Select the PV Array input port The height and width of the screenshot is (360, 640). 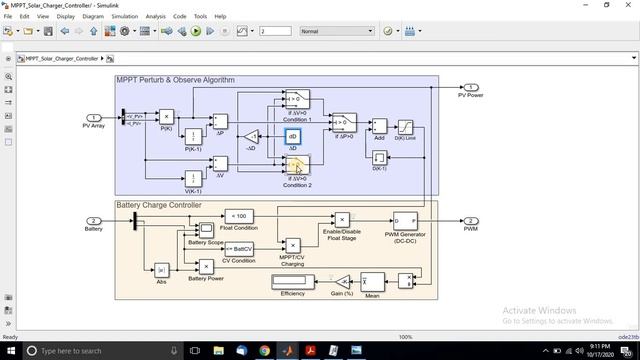click(93, 118)
